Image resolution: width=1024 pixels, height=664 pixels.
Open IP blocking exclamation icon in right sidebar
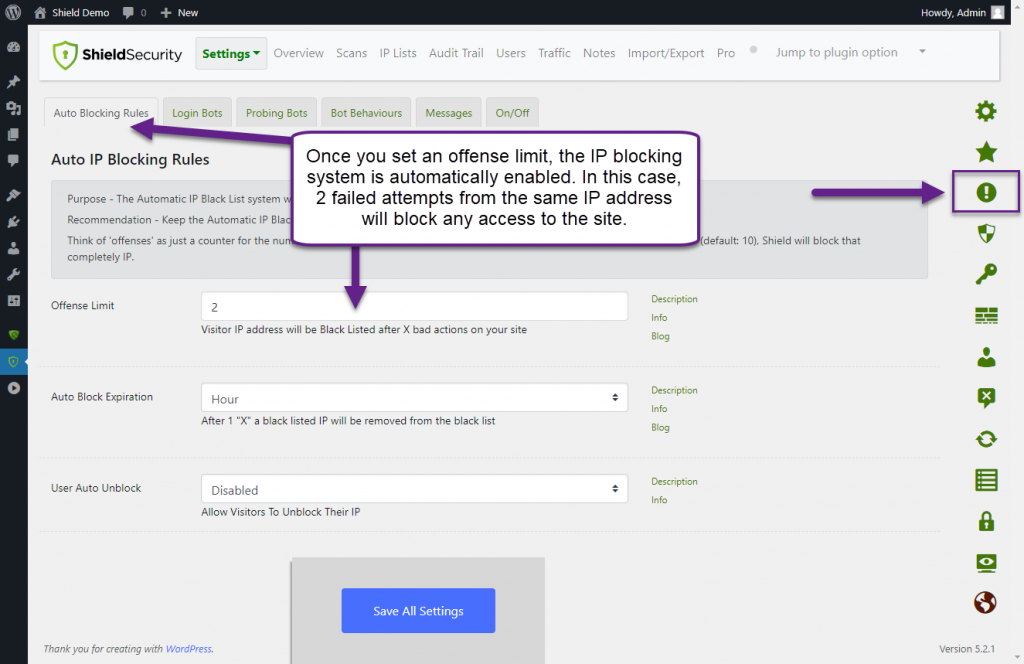click(986, 193)
